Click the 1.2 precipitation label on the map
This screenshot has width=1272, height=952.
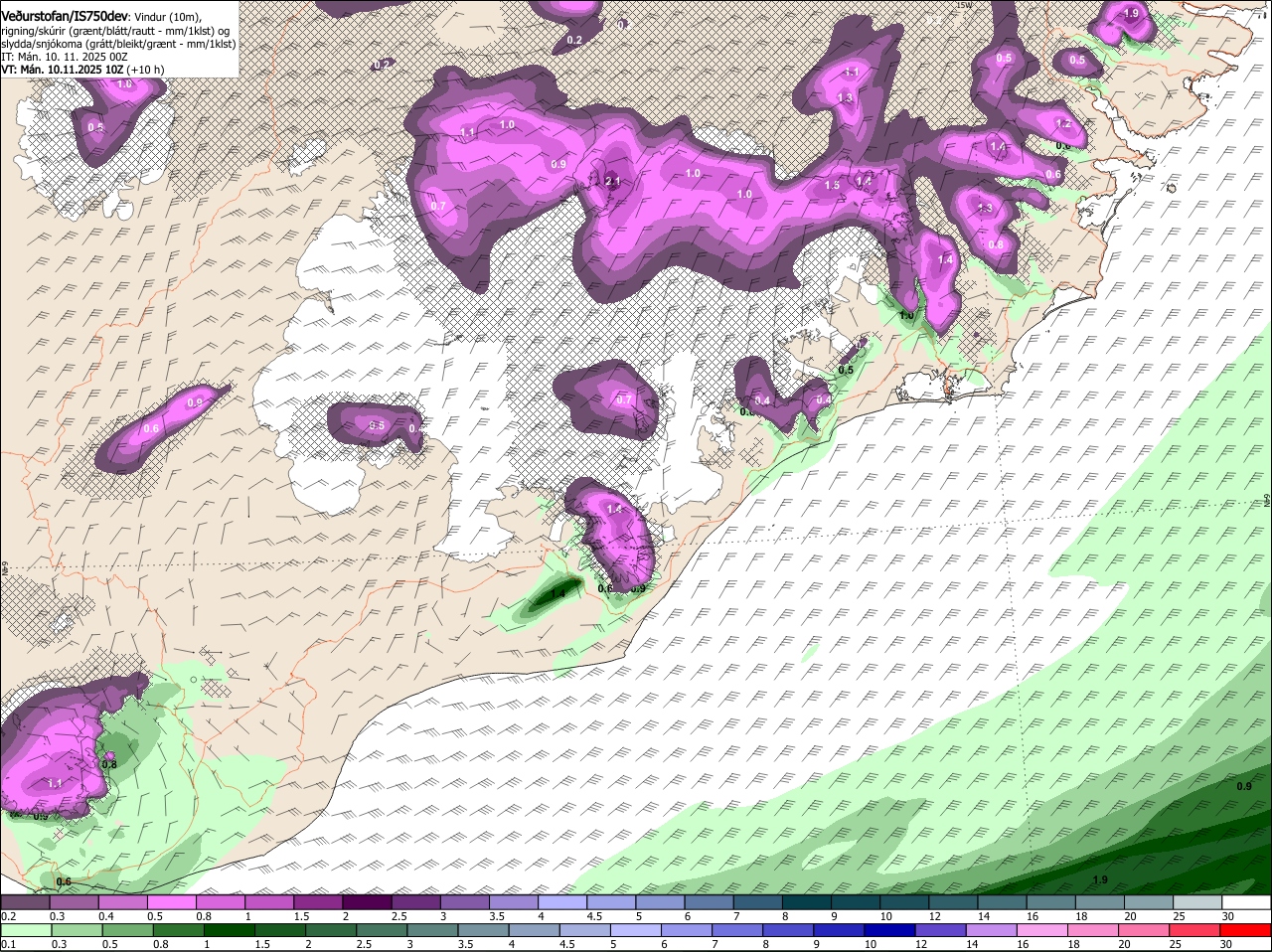coord(1063,124)
